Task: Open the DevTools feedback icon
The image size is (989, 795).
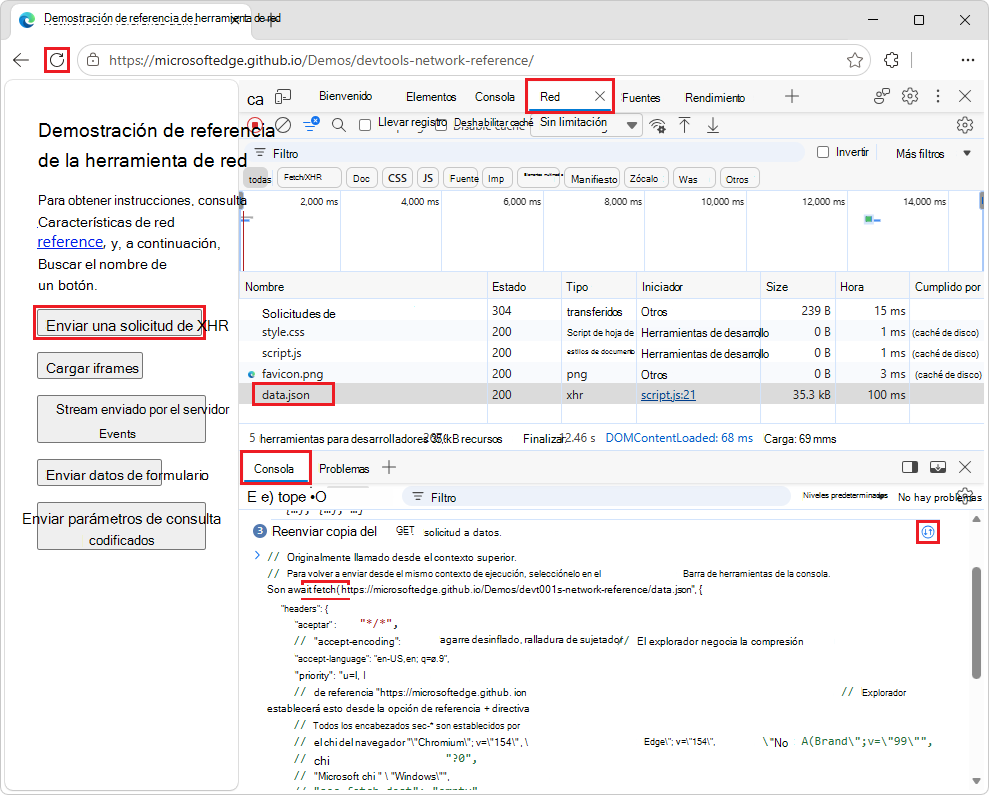Action: (882, 96)
